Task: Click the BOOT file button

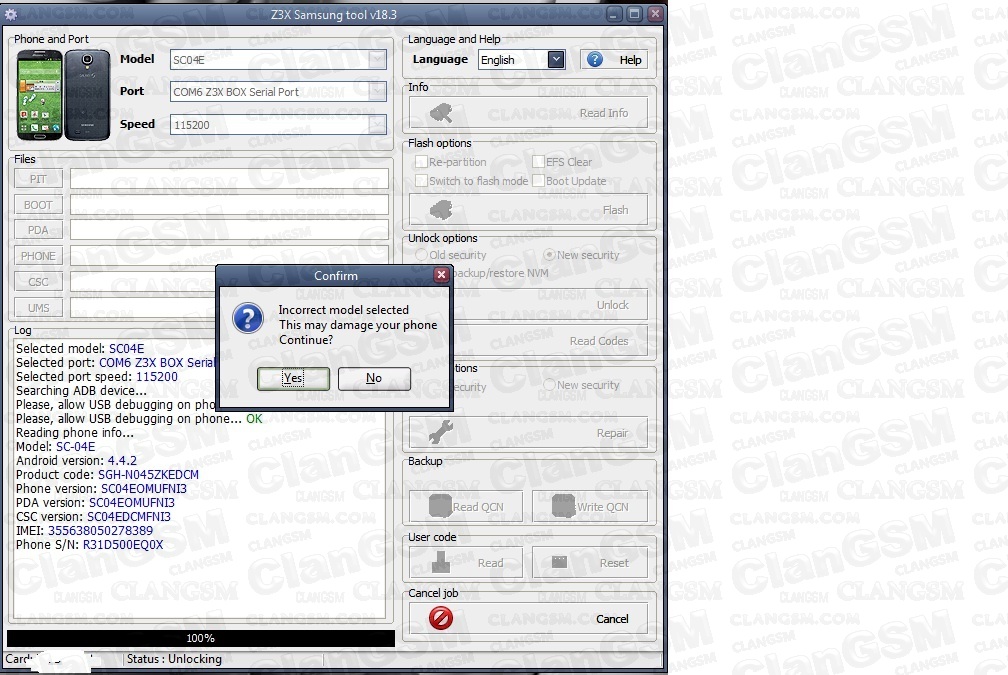Action: pyautogui.click(x=39, y=204)
